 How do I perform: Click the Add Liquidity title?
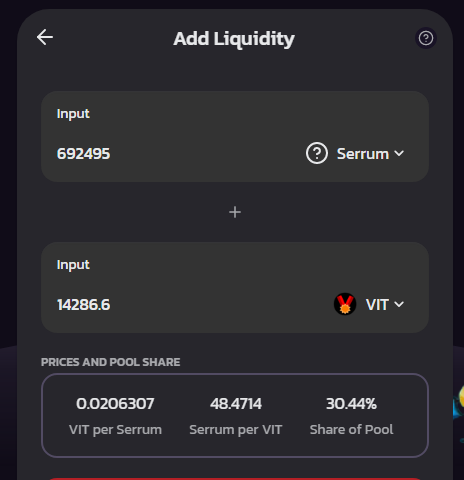[x=234, y=39]
